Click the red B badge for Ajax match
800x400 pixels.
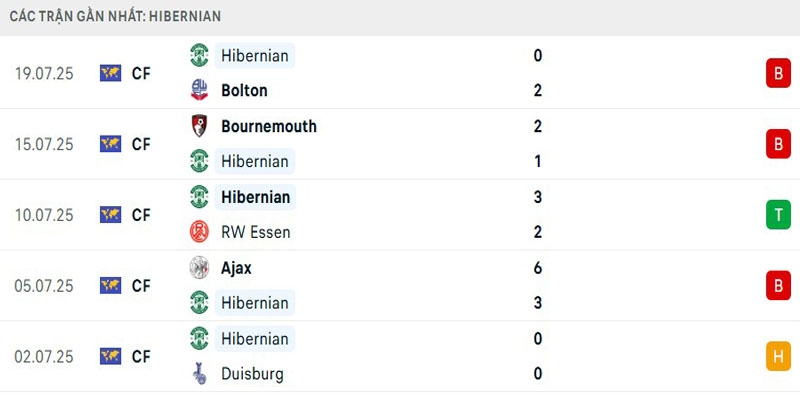(x=778, y=286)
